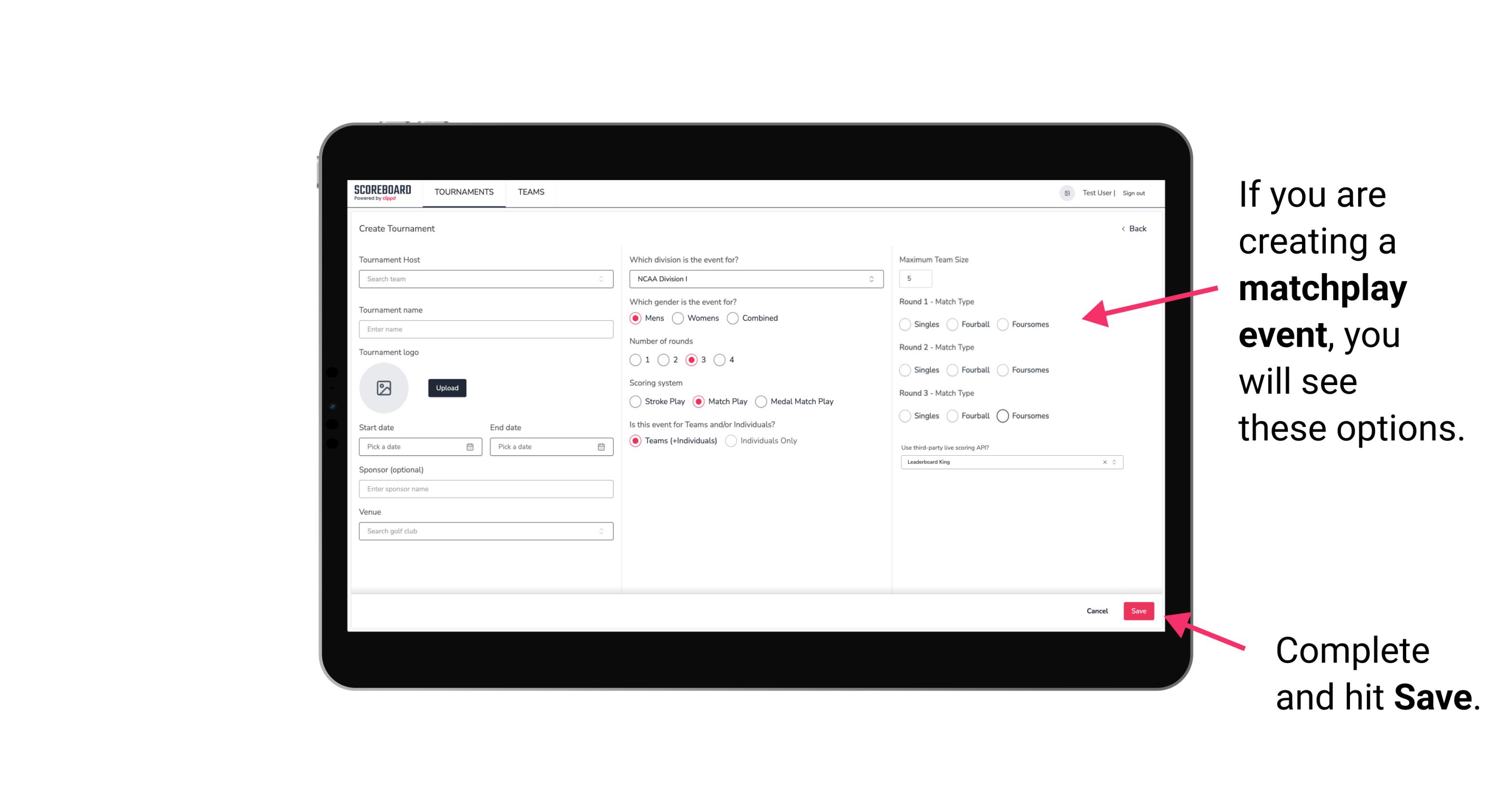The height and width of the screenshot is (812, 1510).
Task: Click the Upload logo button
Action: [446, 388]
